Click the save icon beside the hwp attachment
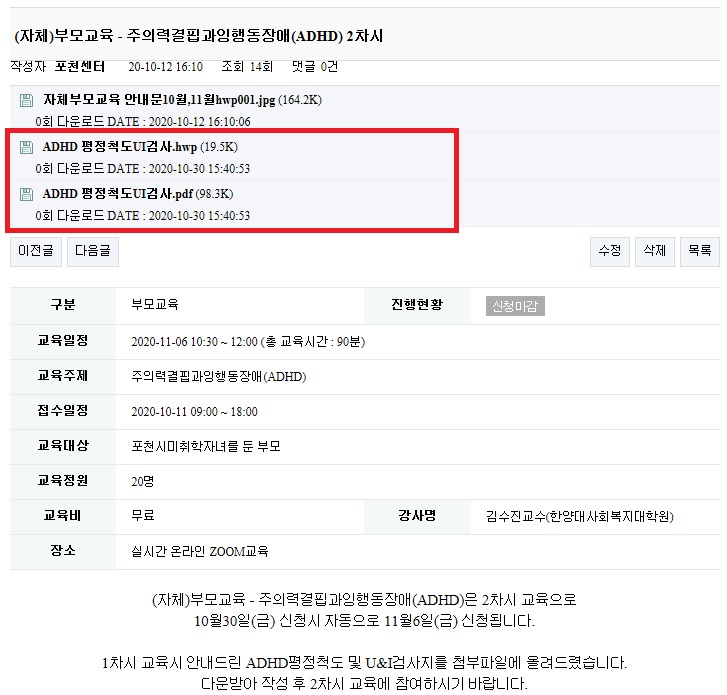This screenshot has height=695, width=727. (x=26, y=147)
